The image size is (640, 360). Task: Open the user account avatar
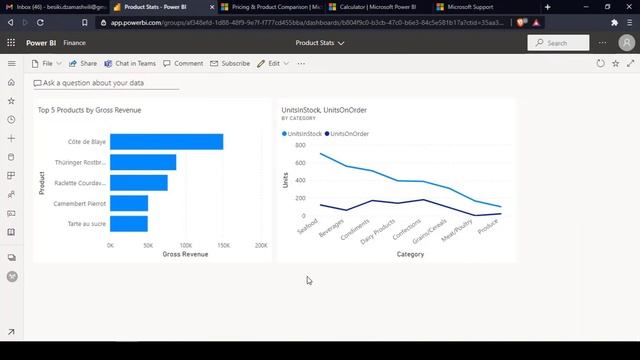click(627, 42)
